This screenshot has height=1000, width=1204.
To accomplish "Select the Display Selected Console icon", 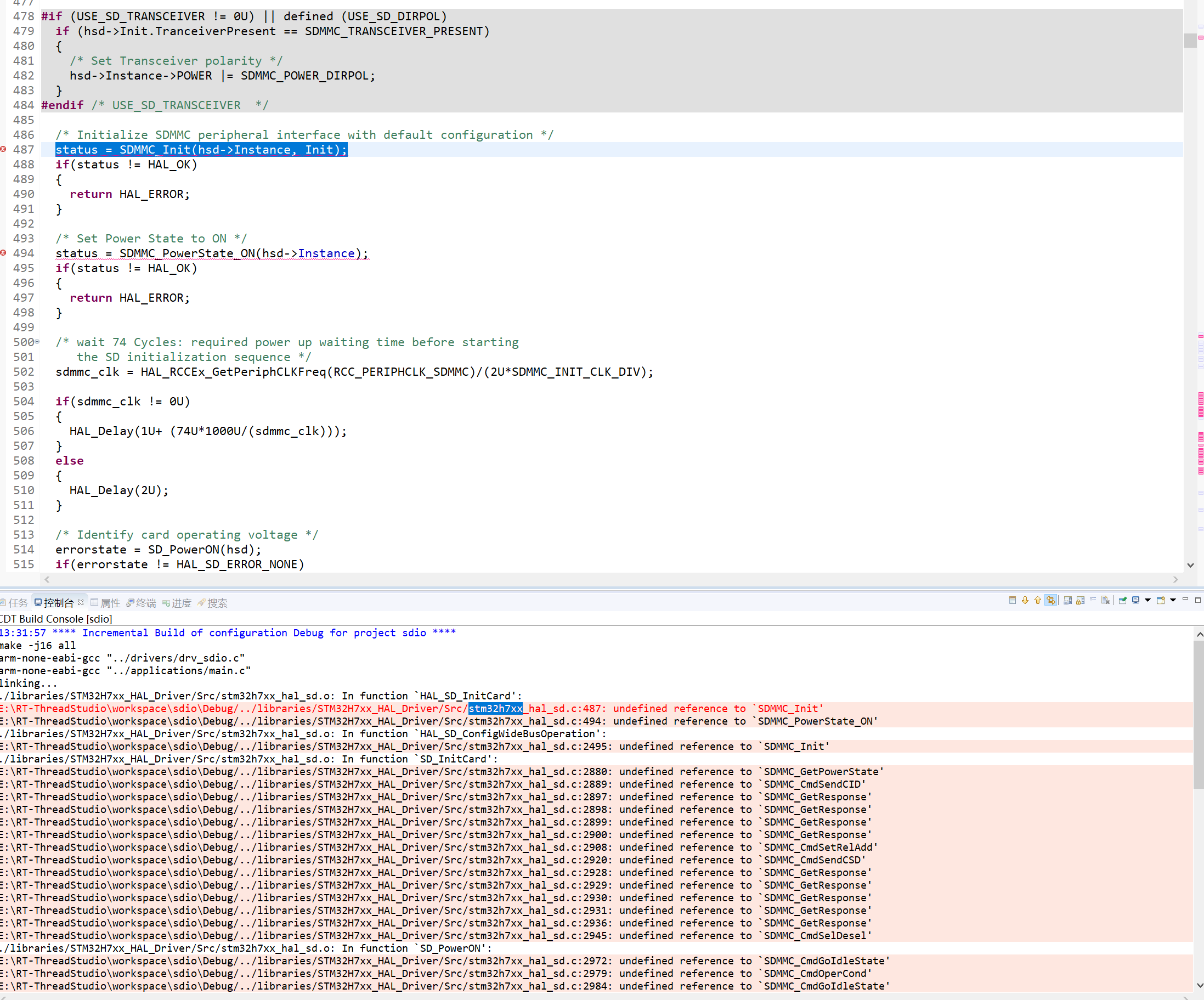I will pos(1136,600).
